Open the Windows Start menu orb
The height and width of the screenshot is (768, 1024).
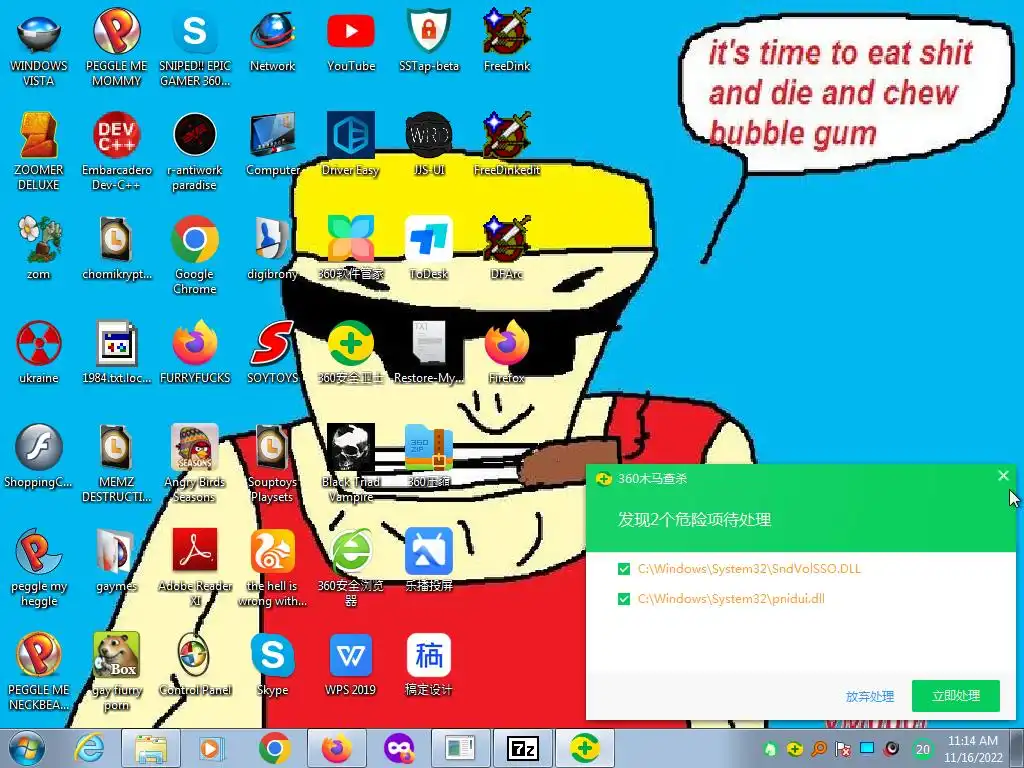pyautogui.click(x=27, y=748)
